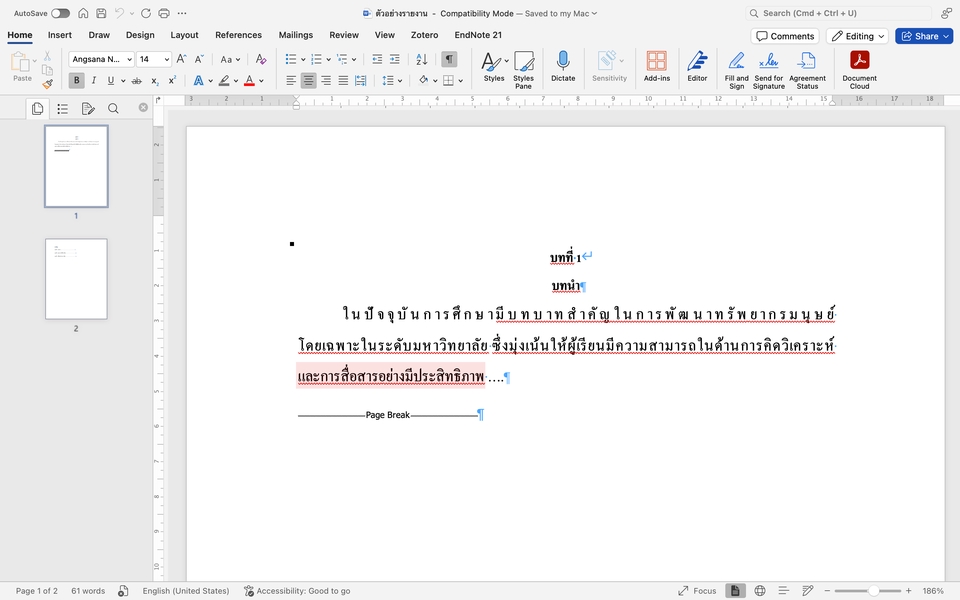Toggle Italic formatting
This screenshot has height=600, width=960.
pyautogui.click(x=94, y=80)
